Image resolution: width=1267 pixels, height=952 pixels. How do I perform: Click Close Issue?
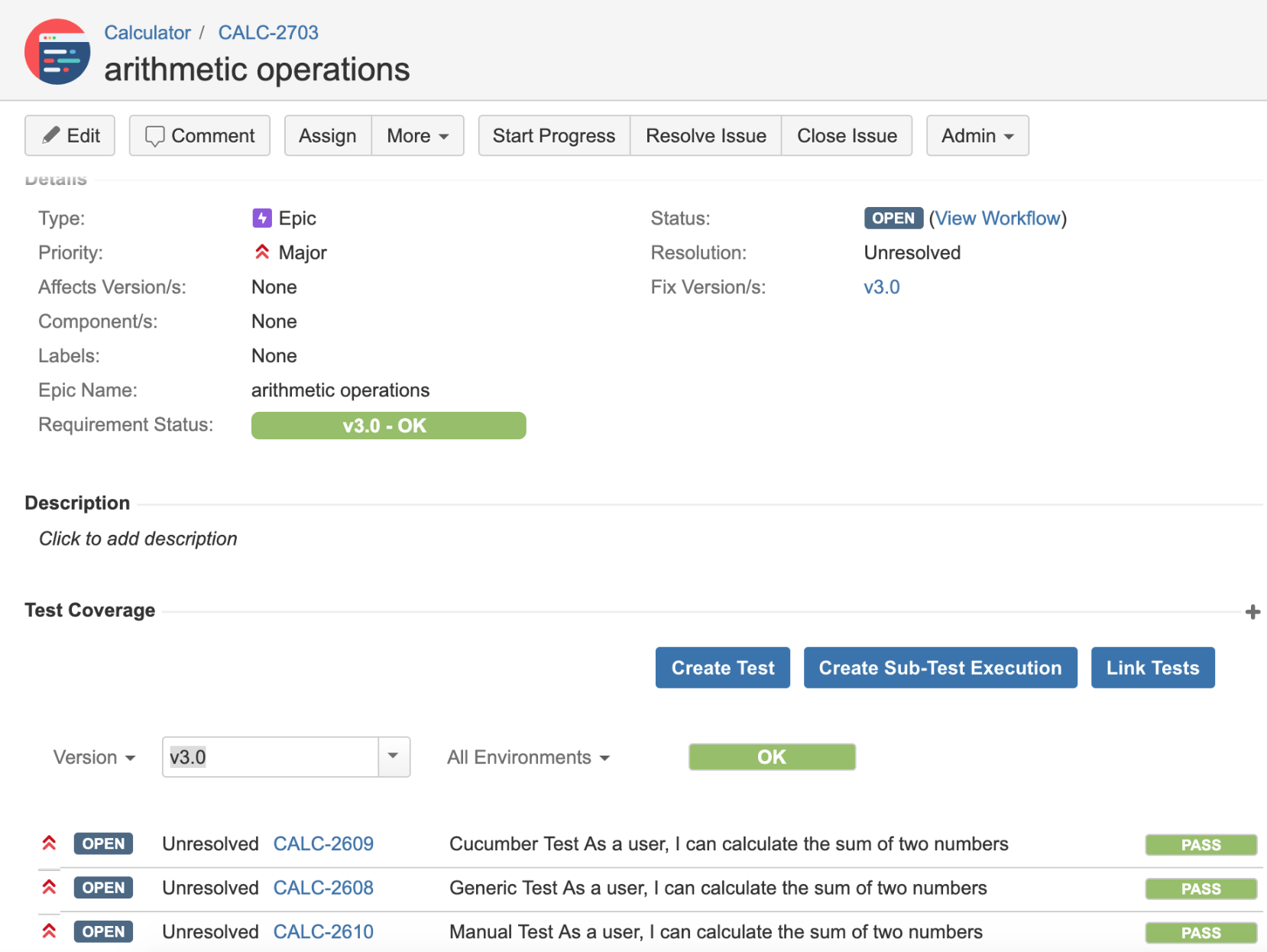point(847,136)
